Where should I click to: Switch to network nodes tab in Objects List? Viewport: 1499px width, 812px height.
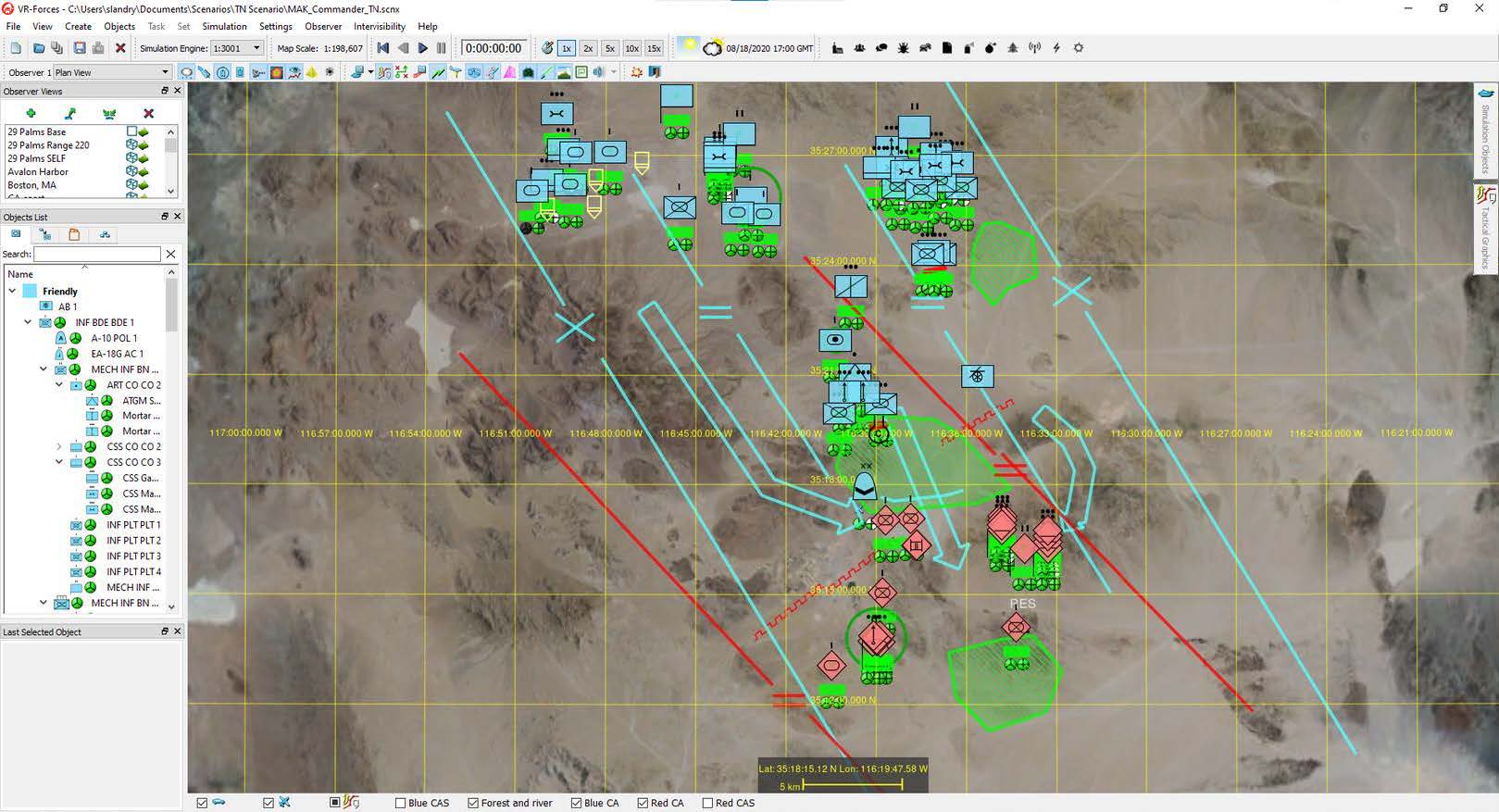point(105,234)
